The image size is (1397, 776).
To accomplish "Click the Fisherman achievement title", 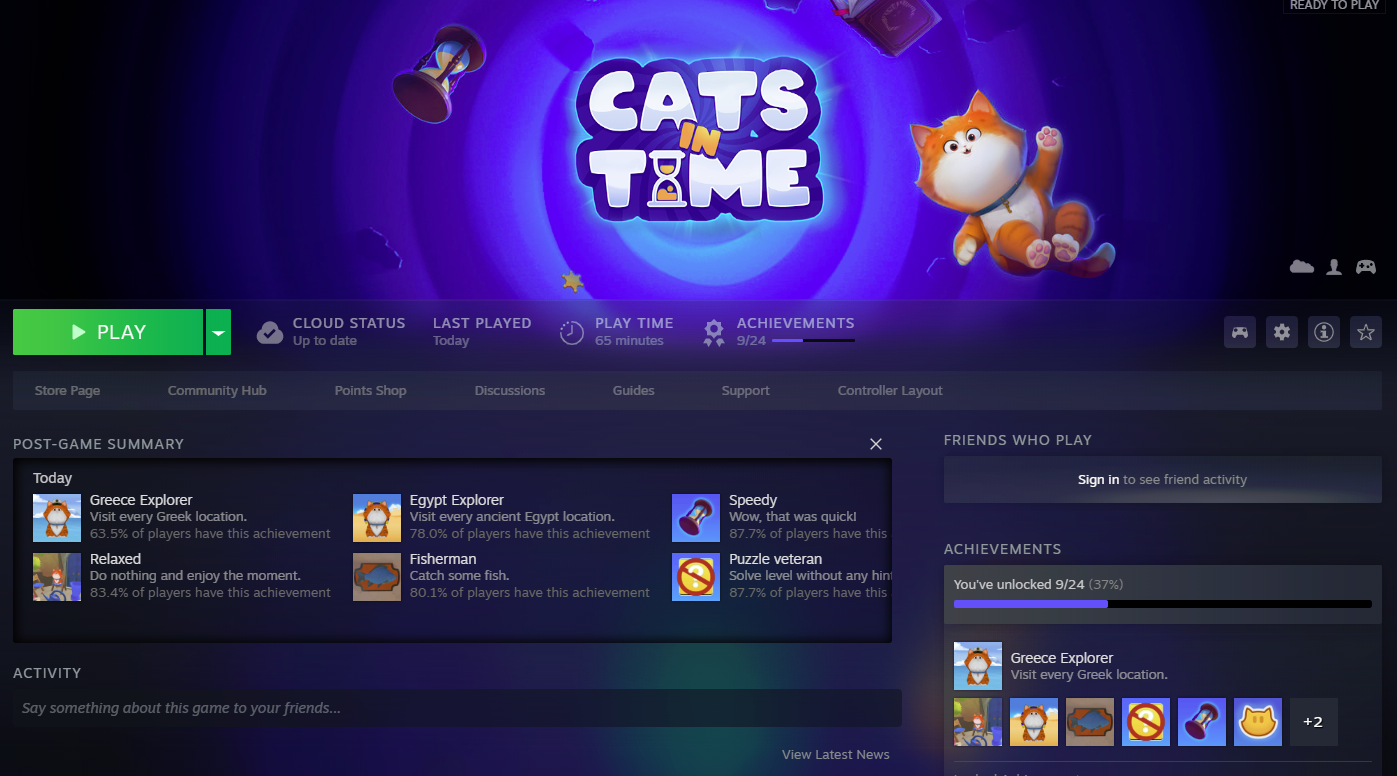I will [x=443, y=559].
